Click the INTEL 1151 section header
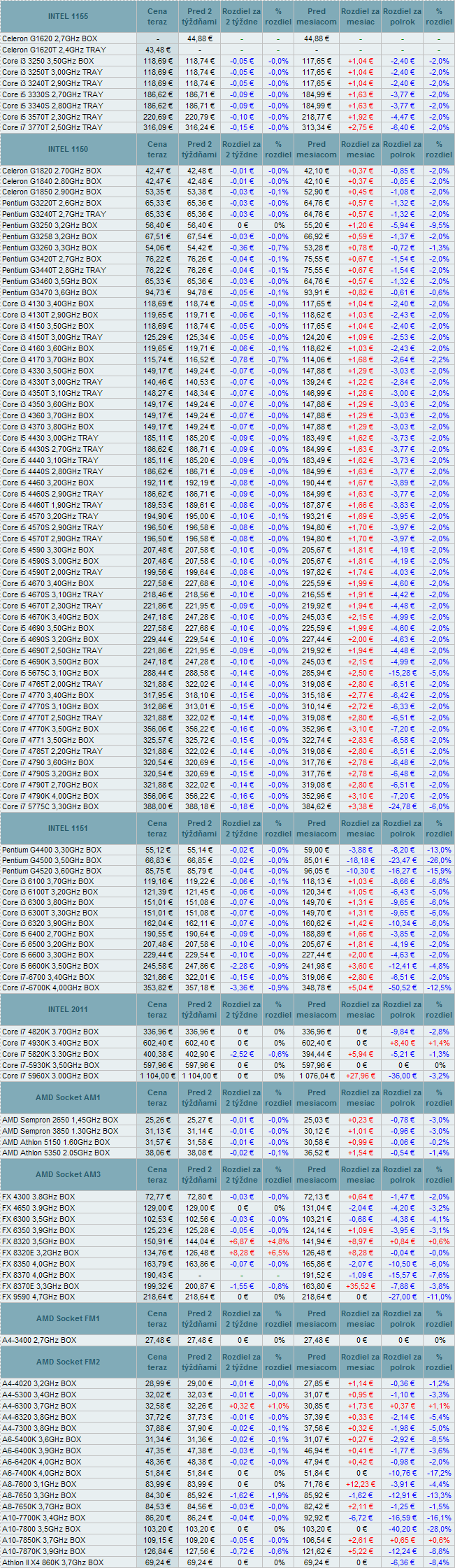Viewport: 455px width, 1568px height. 68,828
